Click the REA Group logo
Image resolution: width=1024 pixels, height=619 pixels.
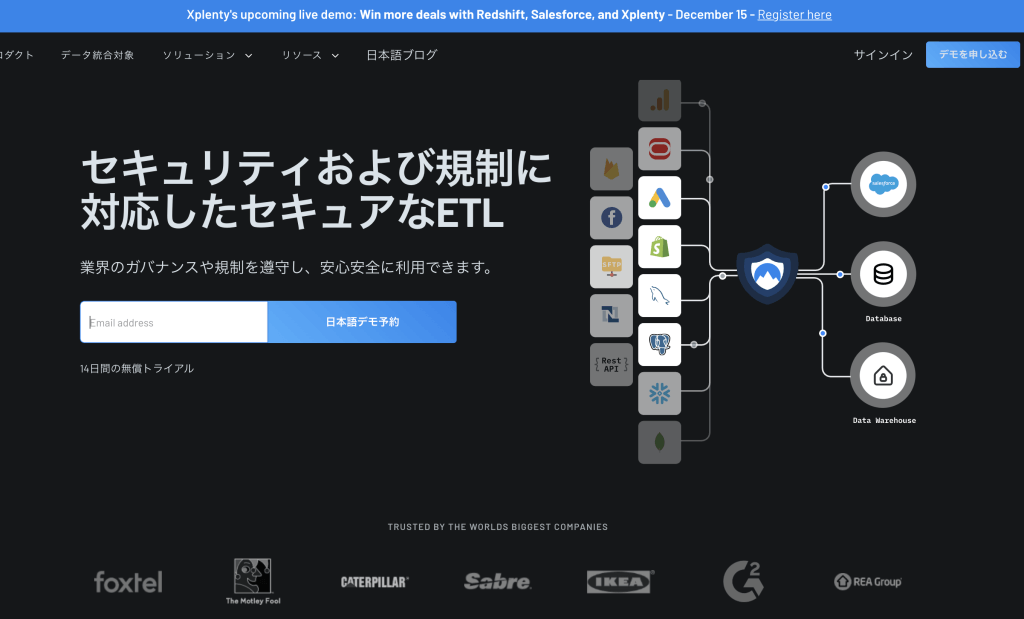pos(868,581)
